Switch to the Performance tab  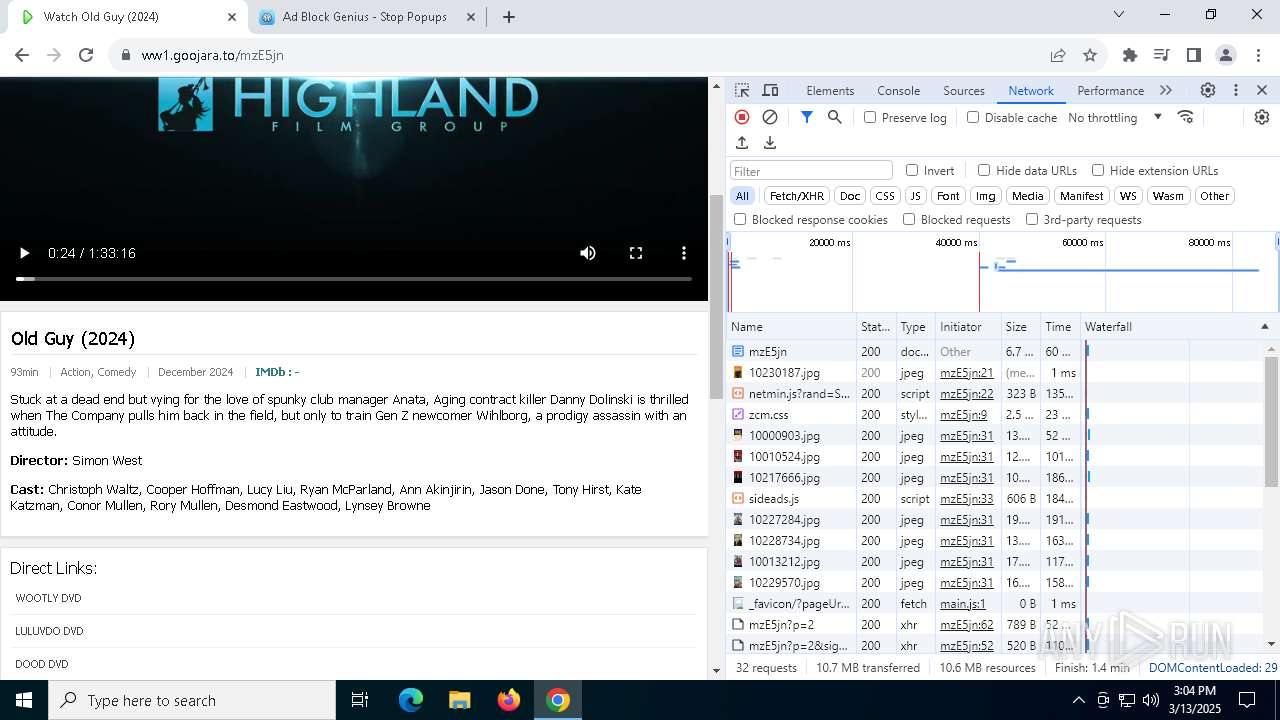tap(1110, 90)
